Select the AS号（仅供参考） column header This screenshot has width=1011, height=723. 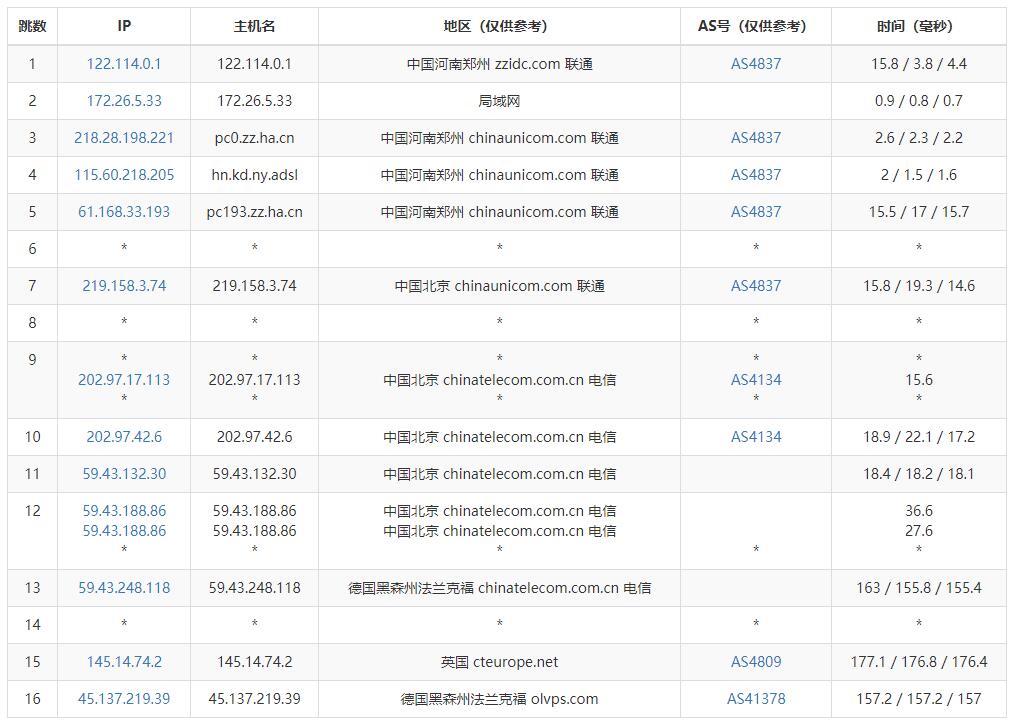(756, 26)
